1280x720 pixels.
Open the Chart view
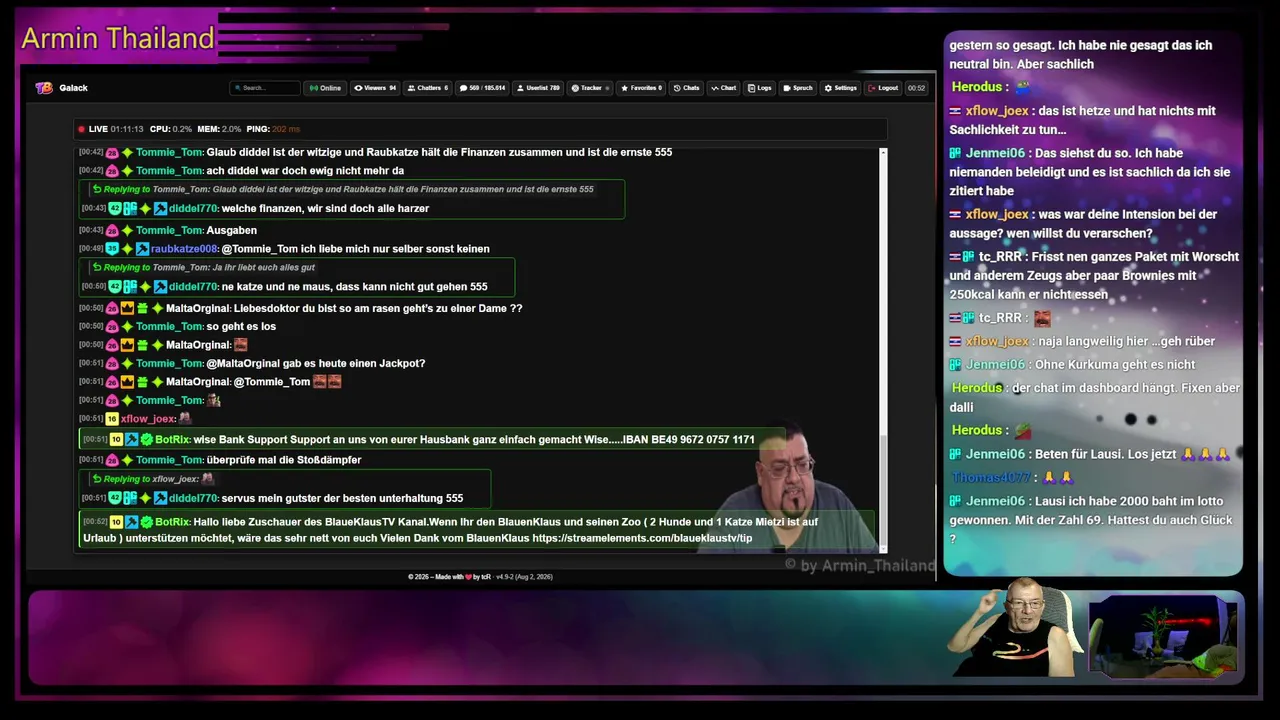723,88
